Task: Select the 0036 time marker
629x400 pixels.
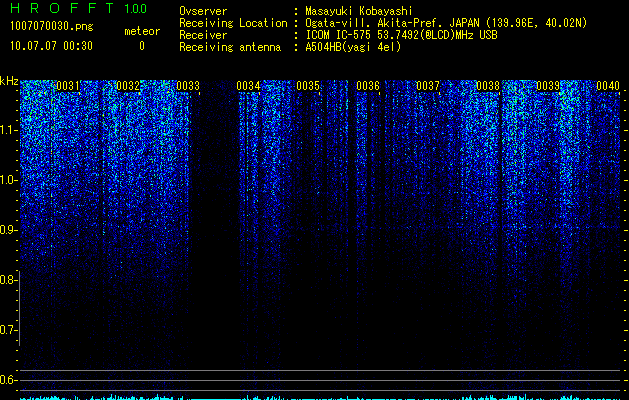Action: [x=368, y=86]
